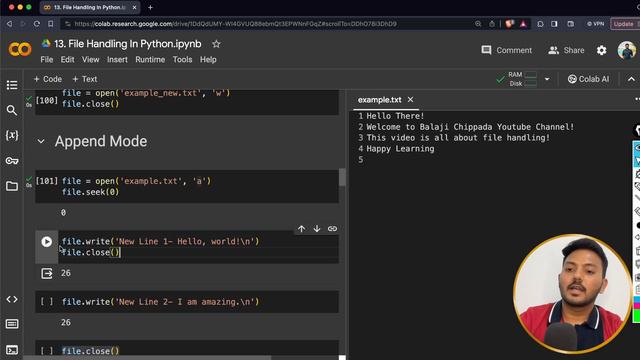The image size is (640, 360).
Task: Click the RAM Disk usage indicator
Action: [517, 79]
